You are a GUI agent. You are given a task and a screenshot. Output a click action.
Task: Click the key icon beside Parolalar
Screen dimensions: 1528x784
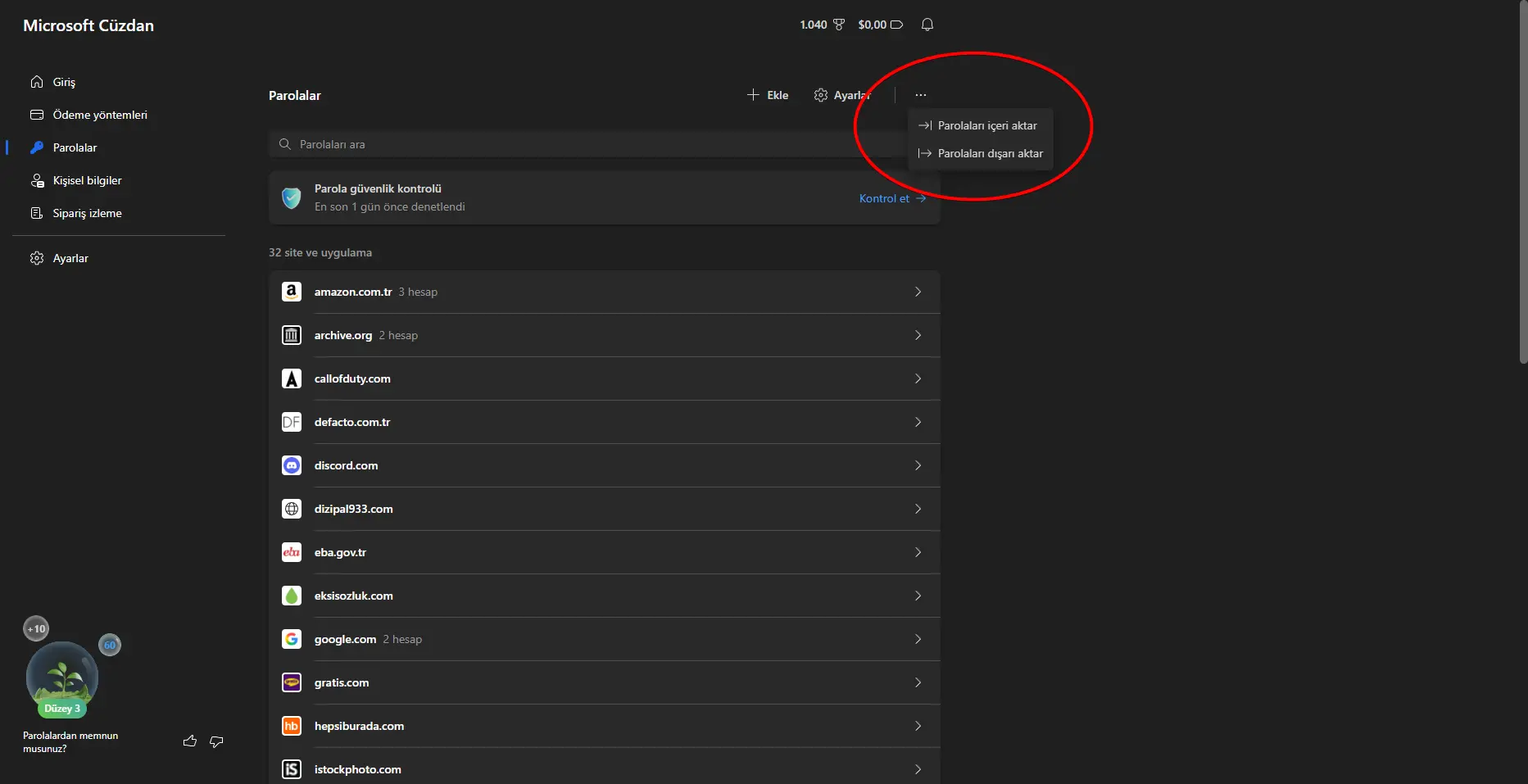(x=37, y=147)
